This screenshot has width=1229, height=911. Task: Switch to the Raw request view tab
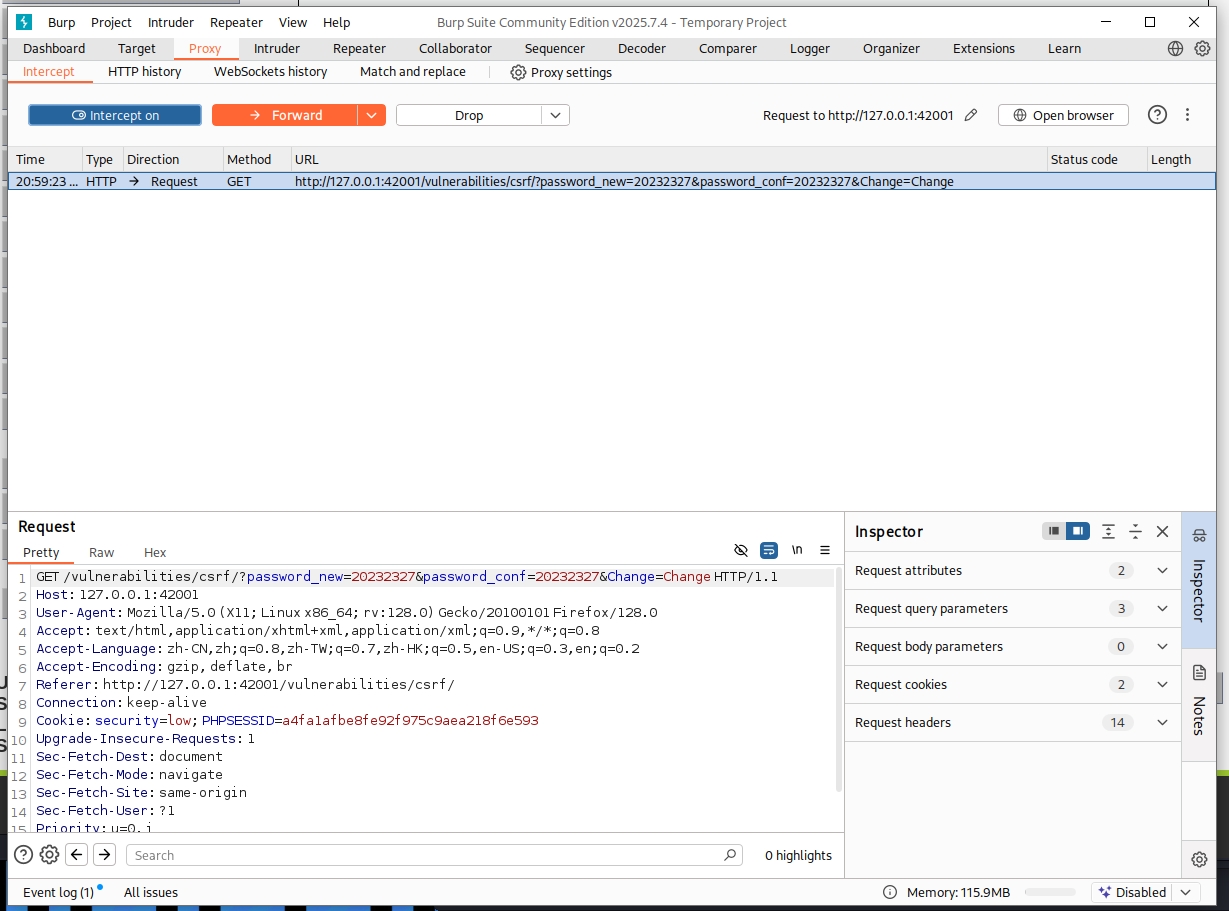click(x=101, y=552)
